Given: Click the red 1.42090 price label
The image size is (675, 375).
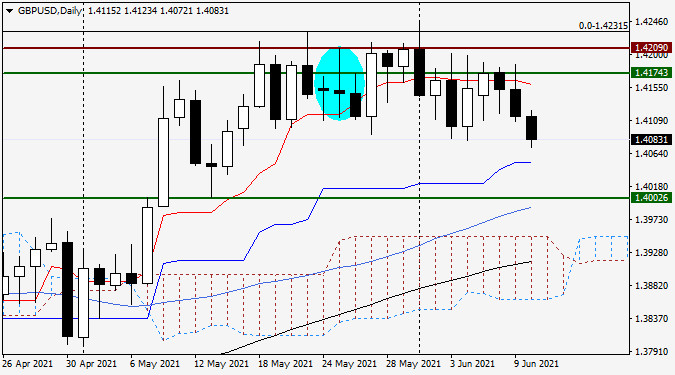Looking at the screenshot, I should (x=651, y=47).
